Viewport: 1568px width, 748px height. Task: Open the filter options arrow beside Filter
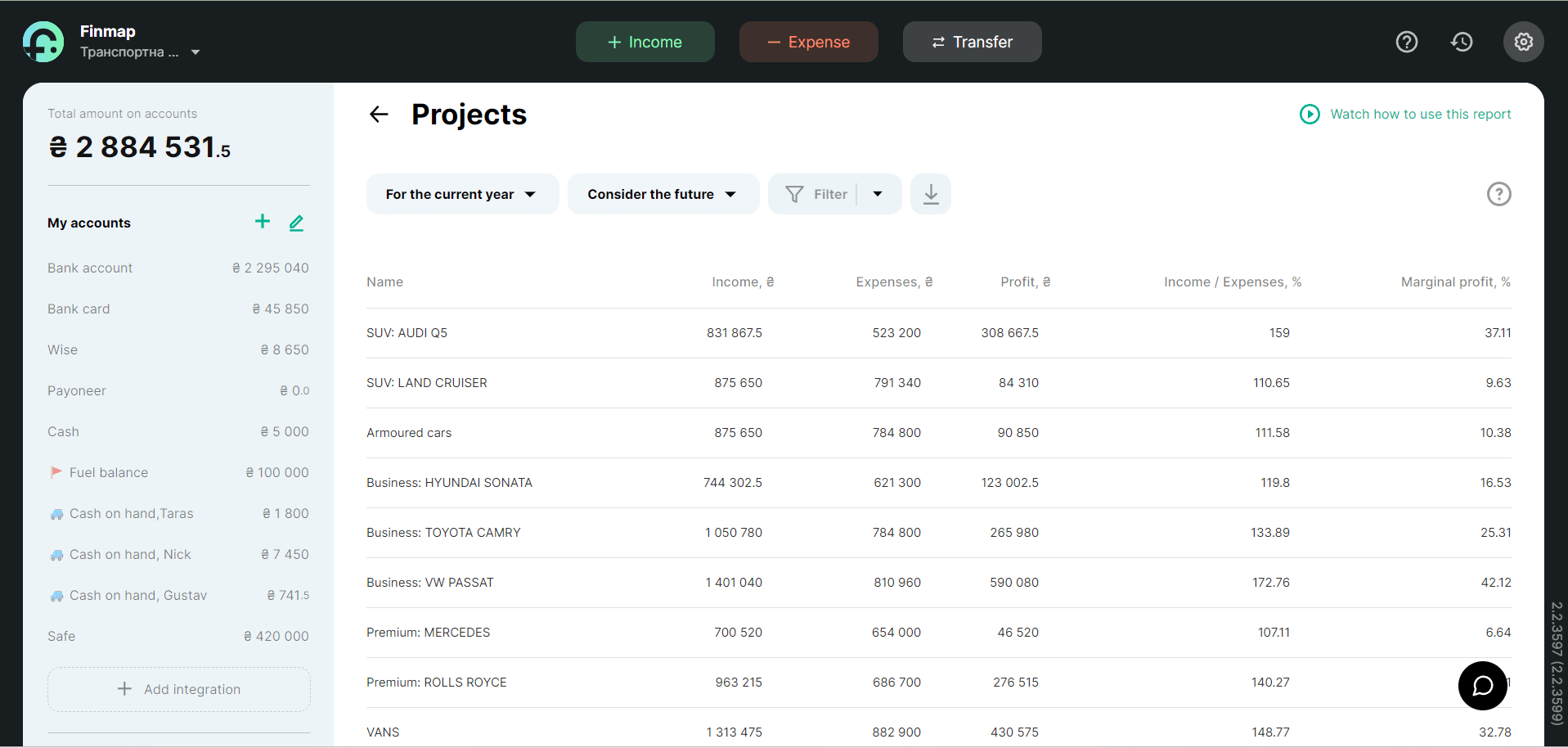point(876,194)
